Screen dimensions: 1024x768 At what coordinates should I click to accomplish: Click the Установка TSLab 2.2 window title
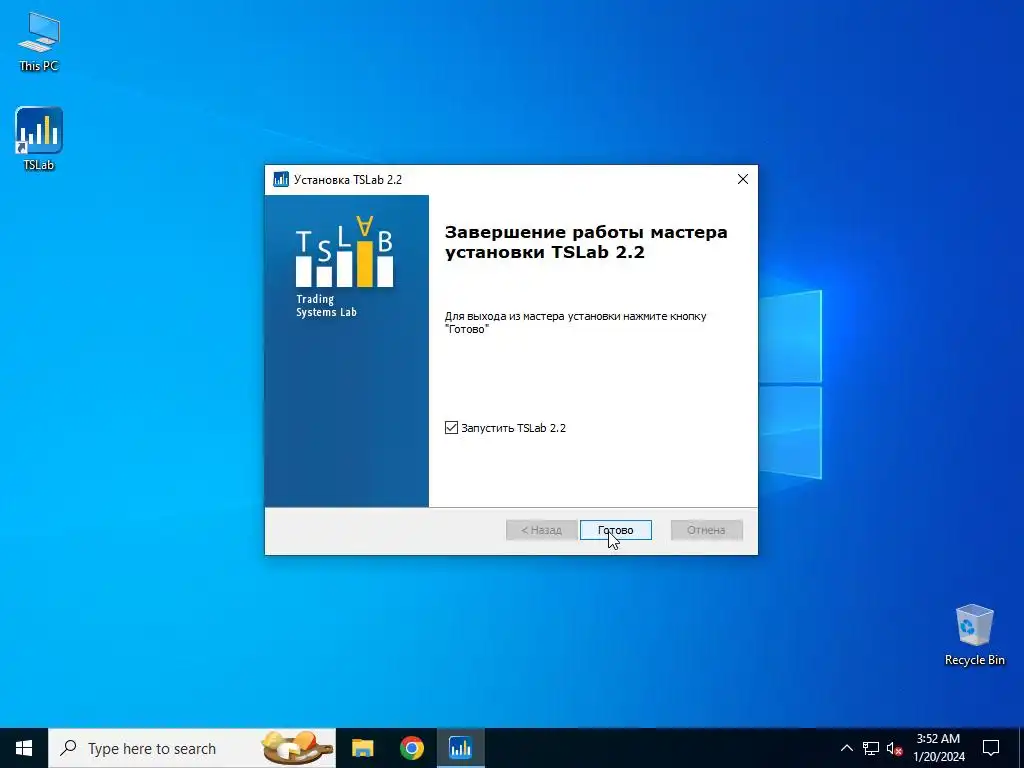point(347,180)
